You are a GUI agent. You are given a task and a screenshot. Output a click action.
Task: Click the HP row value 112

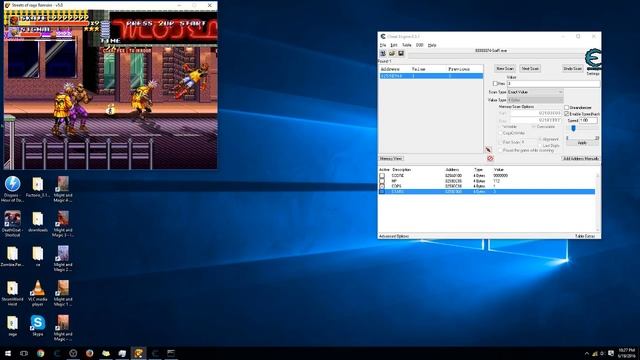[x=496, y=181]
